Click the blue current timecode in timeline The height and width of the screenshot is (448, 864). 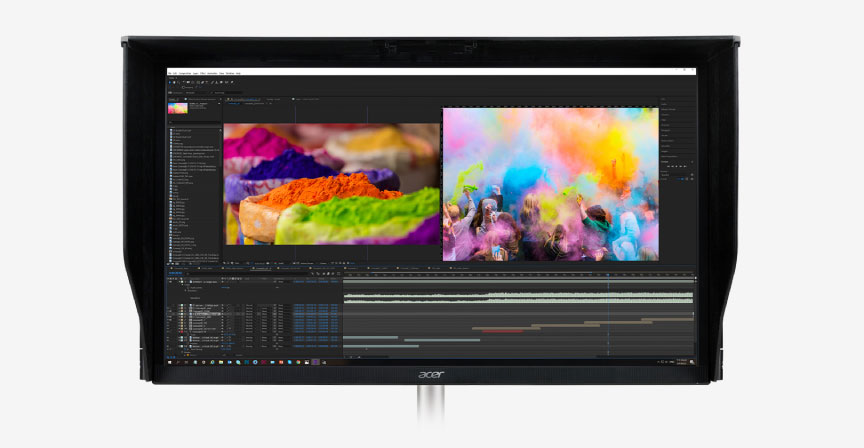pyautogui.click(x=175, y=273)
